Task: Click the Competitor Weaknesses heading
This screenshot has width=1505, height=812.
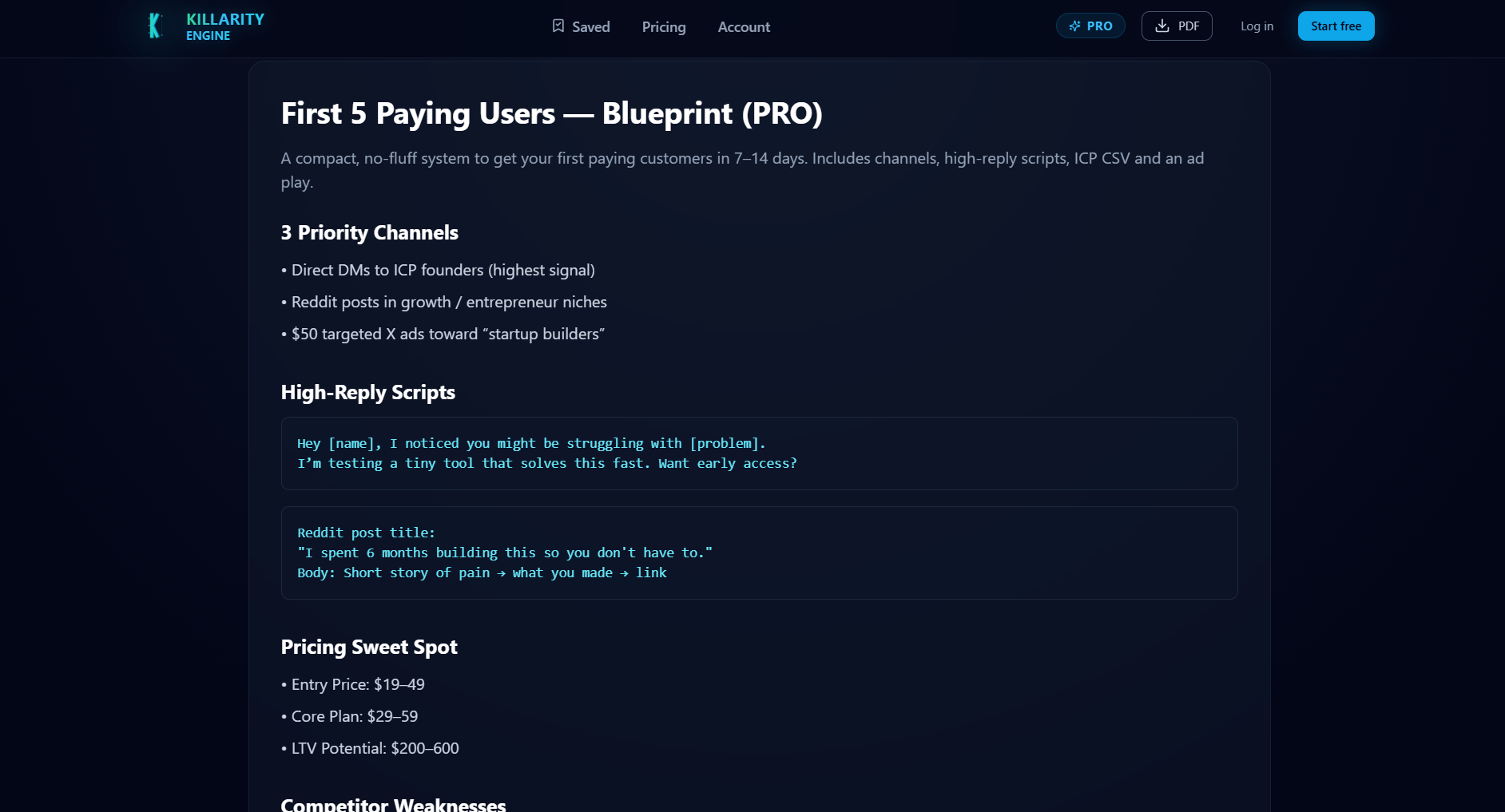Action: [393, 803]
